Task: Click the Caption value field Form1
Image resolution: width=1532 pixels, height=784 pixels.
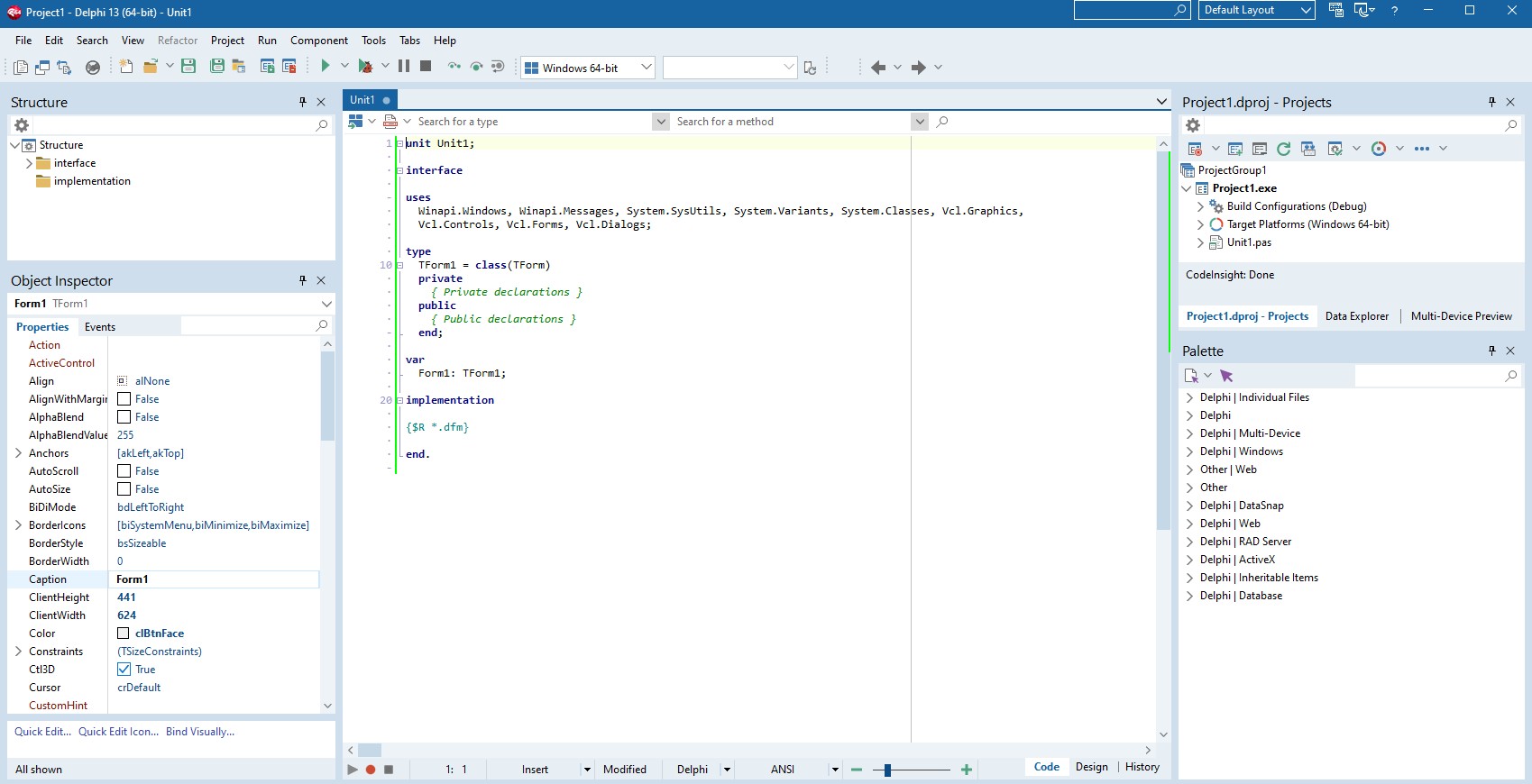Action: click(214, 579)
